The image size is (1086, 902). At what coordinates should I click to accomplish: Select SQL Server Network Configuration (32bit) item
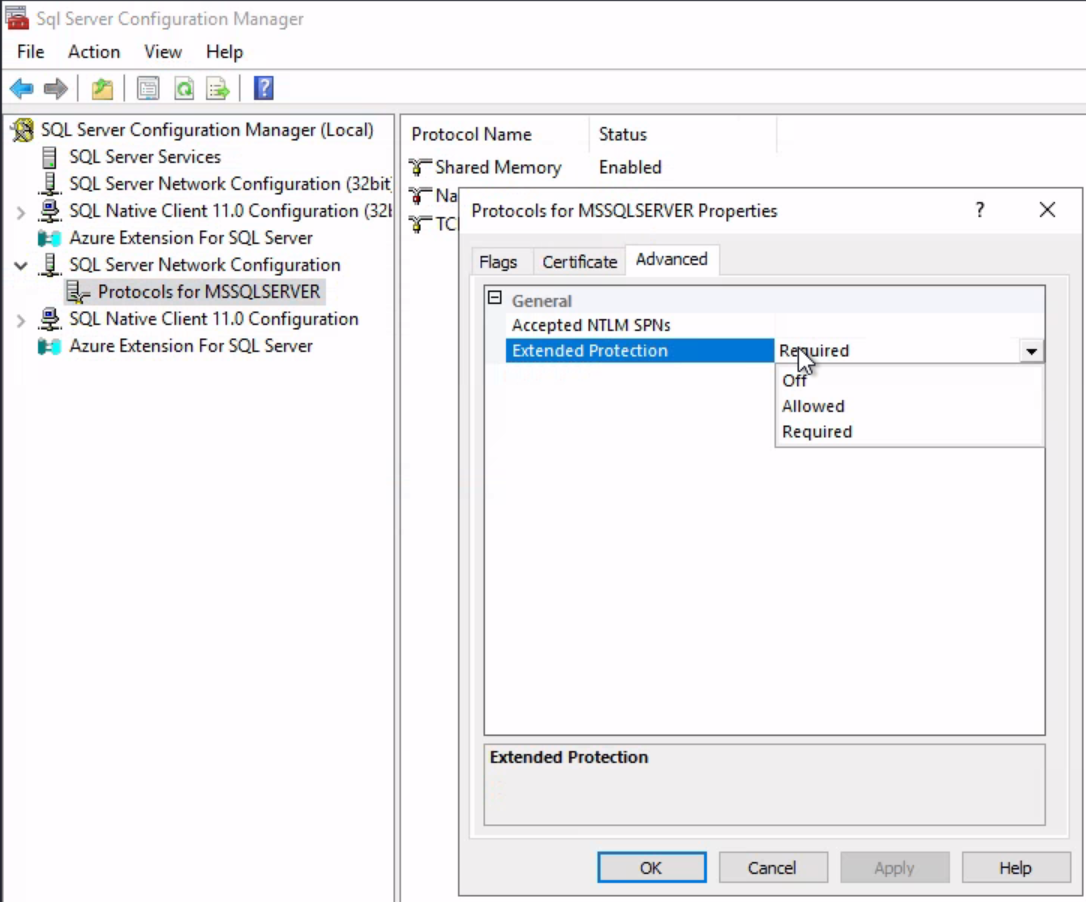coord(230,184)
